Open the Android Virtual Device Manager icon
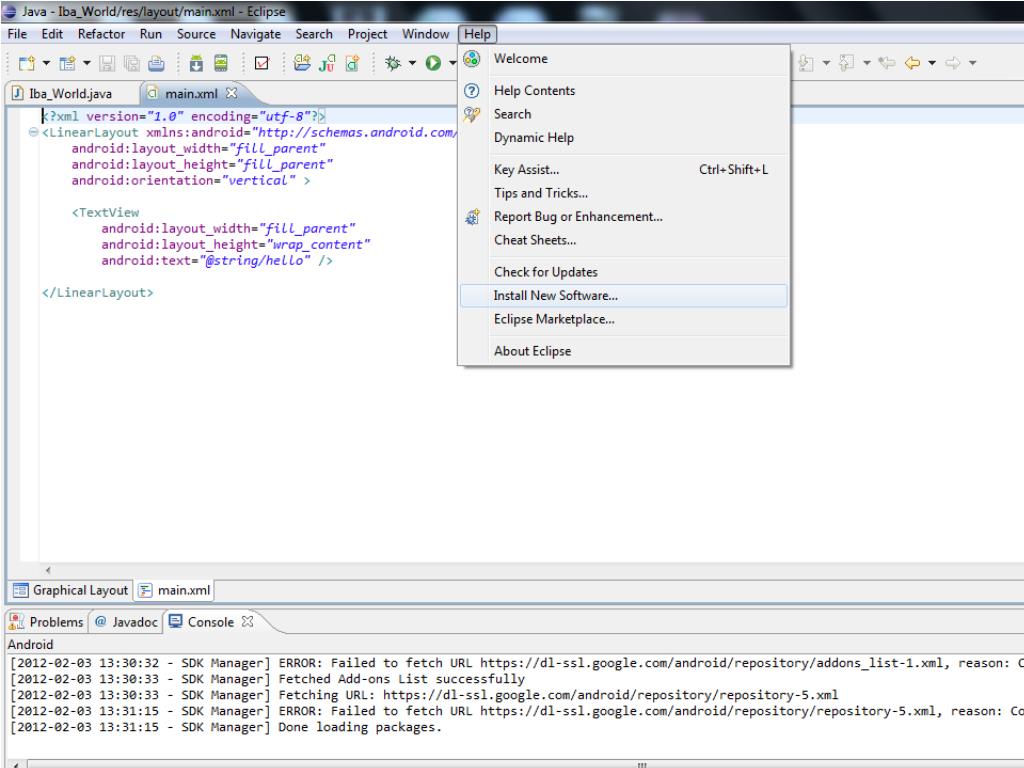Viewport: 1024px width, 768px height. [221, 63]
